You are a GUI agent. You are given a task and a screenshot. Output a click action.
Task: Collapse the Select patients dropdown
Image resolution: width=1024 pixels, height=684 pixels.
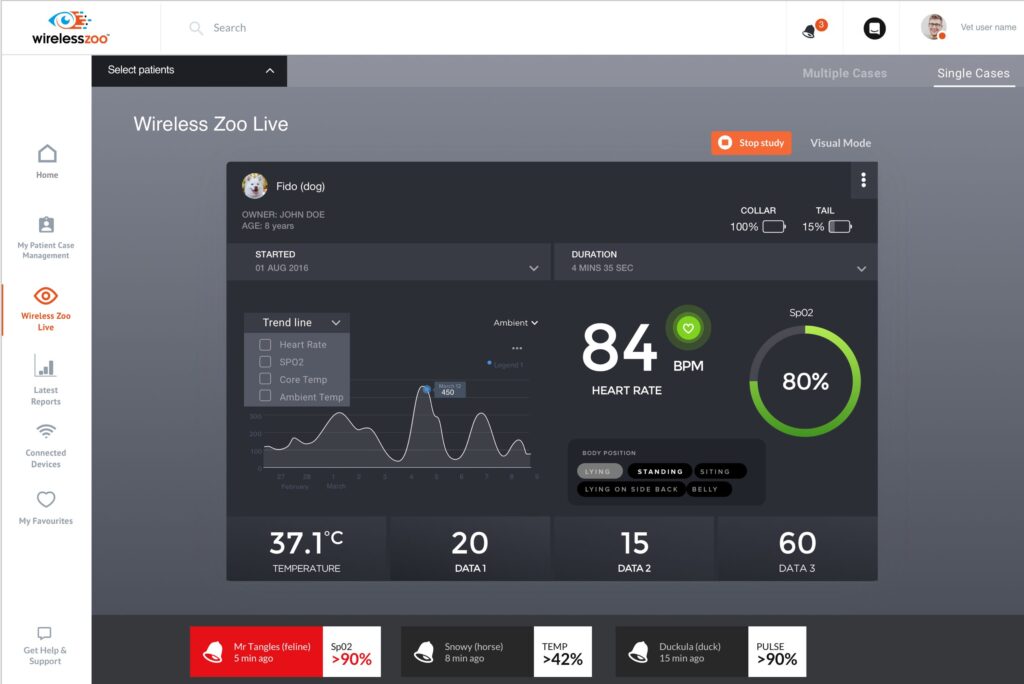pyautogui.click(x=189, y=71)
